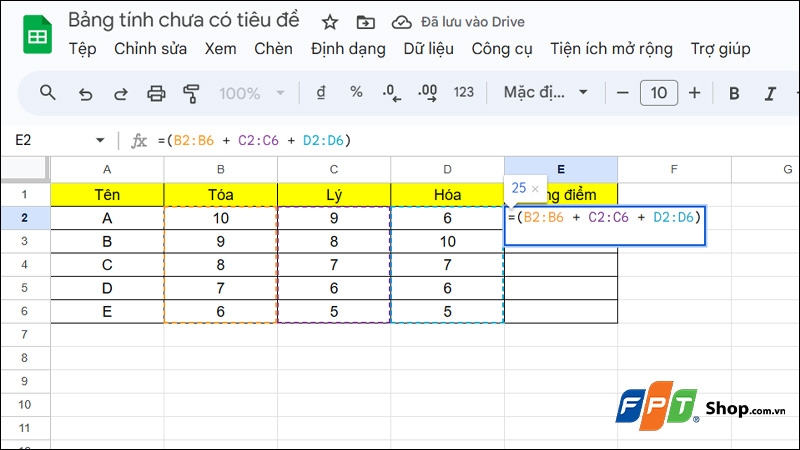Open the Chỉnh sửa menu

151,49
